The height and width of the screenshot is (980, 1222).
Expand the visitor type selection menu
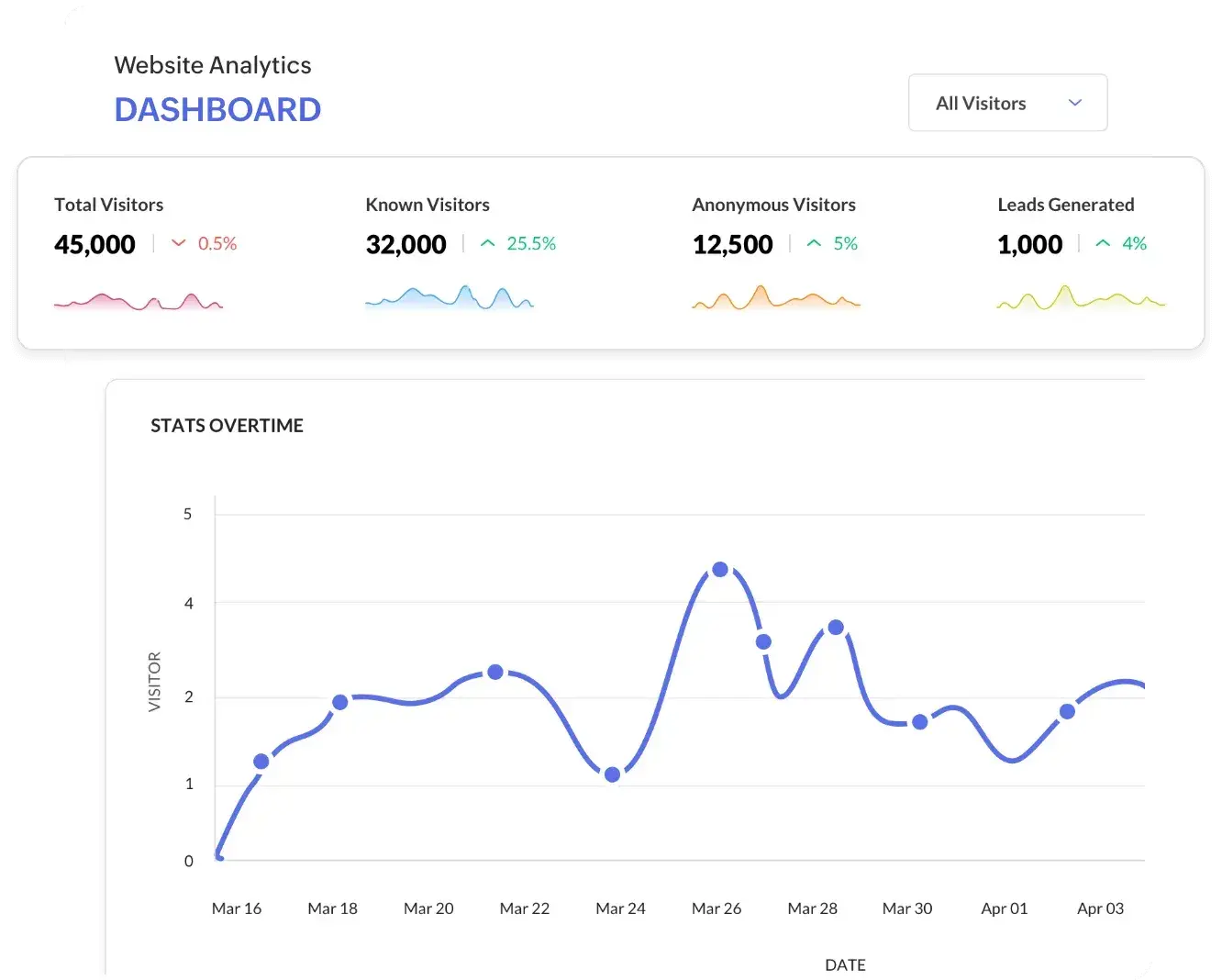click(x=1007, y=103)
